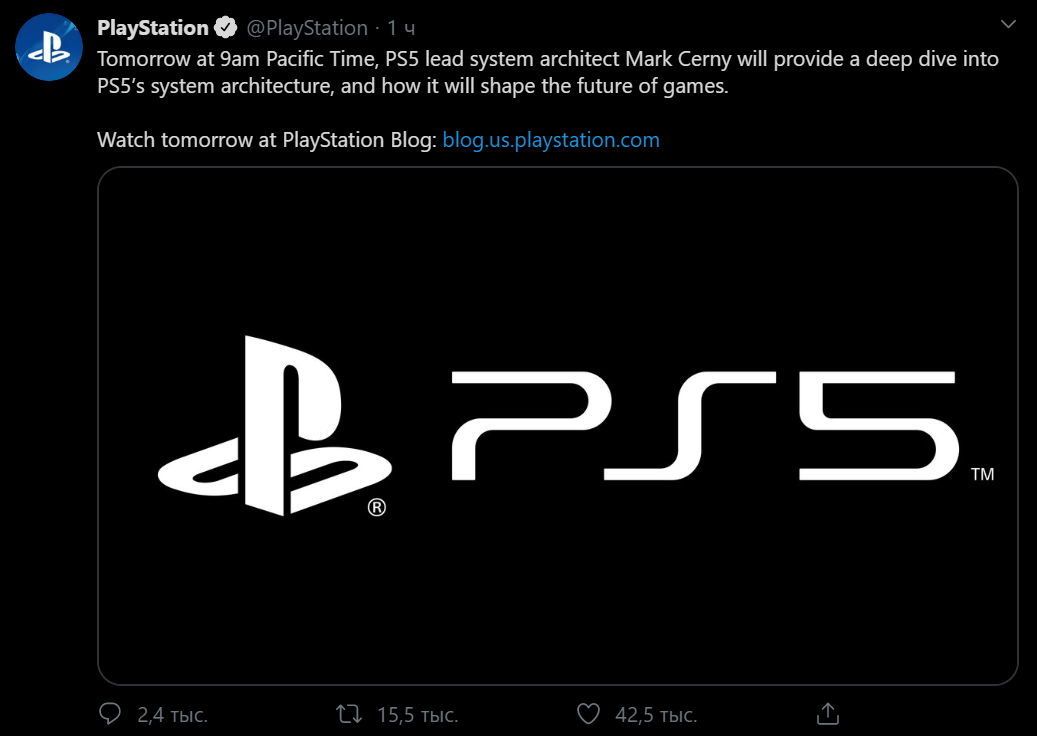Click the 42,5 тыс. likes count

pyautogui.click(x=656, y=715)
